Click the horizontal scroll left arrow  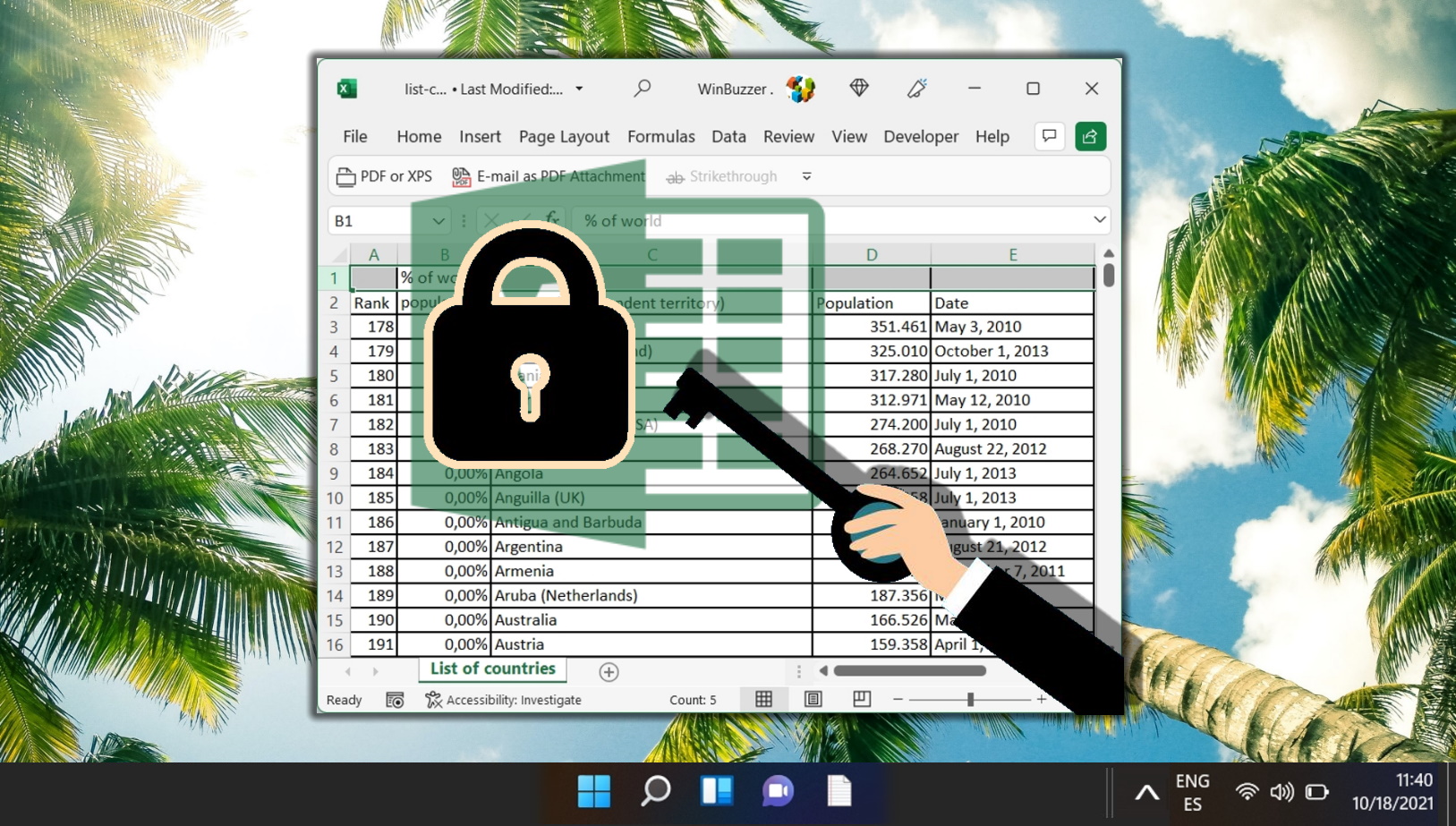point(823,670)
